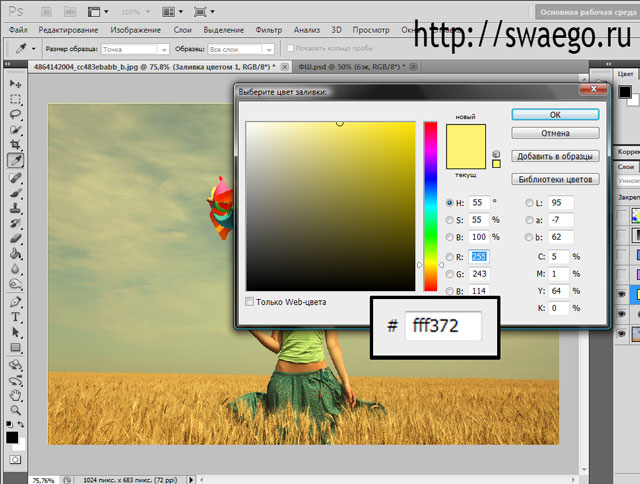Select the Lab a radio button
This screenshot has width=640, height=484.
click(x=529, y=220)
